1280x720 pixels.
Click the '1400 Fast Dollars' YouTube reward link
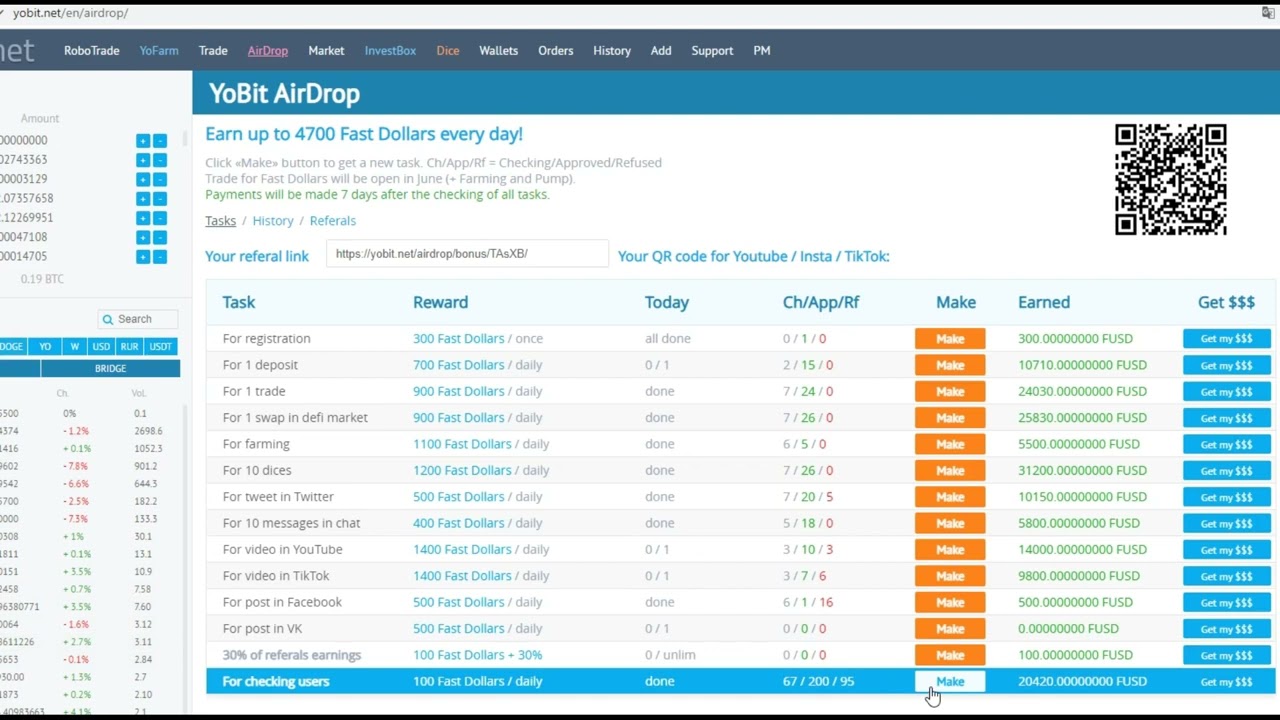(x=462, y=549)
